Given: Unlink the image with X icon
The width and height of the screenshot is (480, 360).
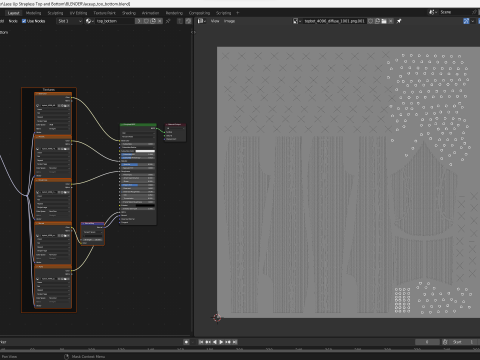Looking at the screenshot, I should coord(391,21).
